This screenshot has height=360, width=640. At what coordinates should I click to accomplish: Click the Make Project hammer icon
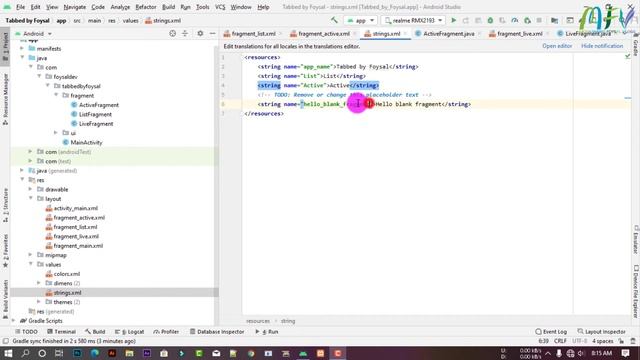(x=334, y=20)
